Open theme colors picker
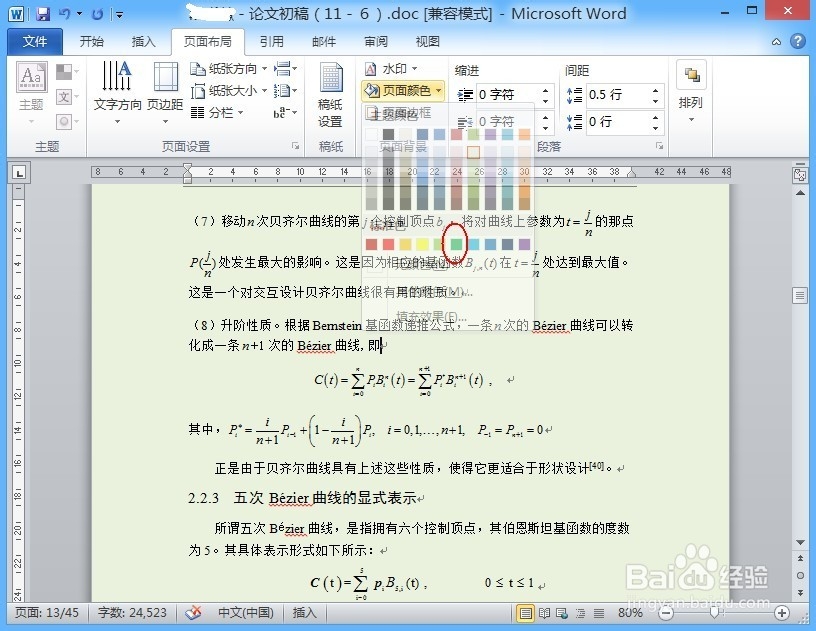Screen dimensions: 816x631 pyautogui.click(x=67, y=72)
